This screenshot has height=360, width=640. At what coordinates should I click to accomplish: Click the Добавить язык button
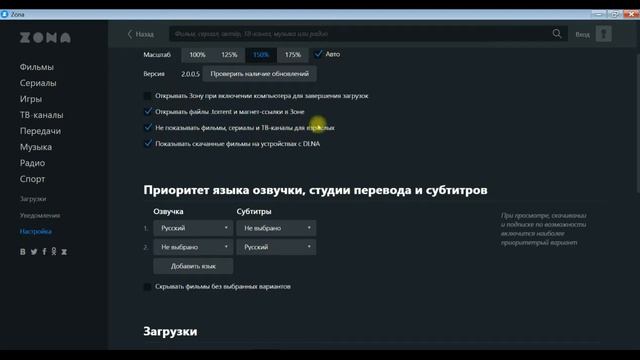pyautogui.click(x=193, y=266)
